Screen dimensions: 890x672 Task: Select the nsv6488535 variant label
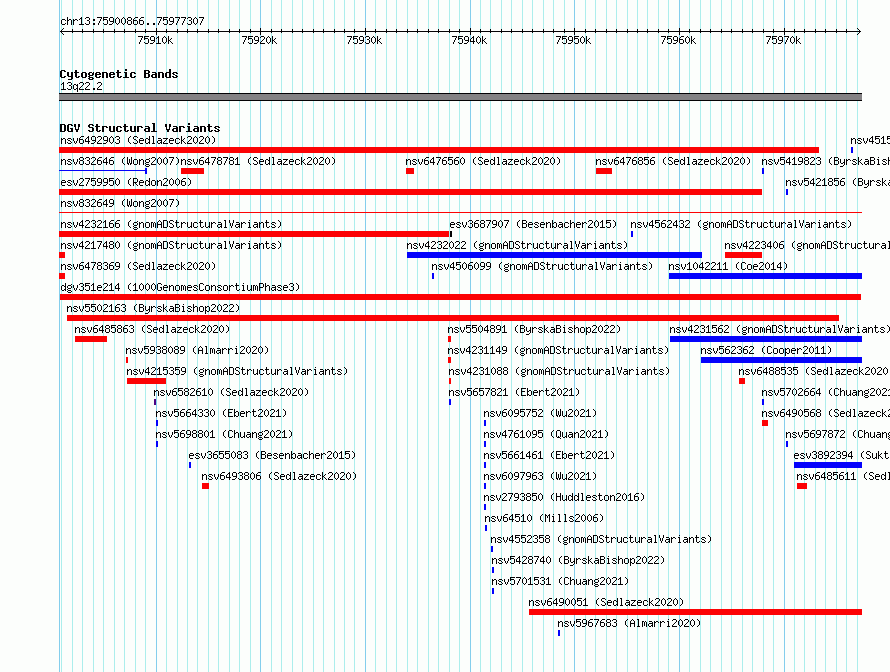point(814,371)
